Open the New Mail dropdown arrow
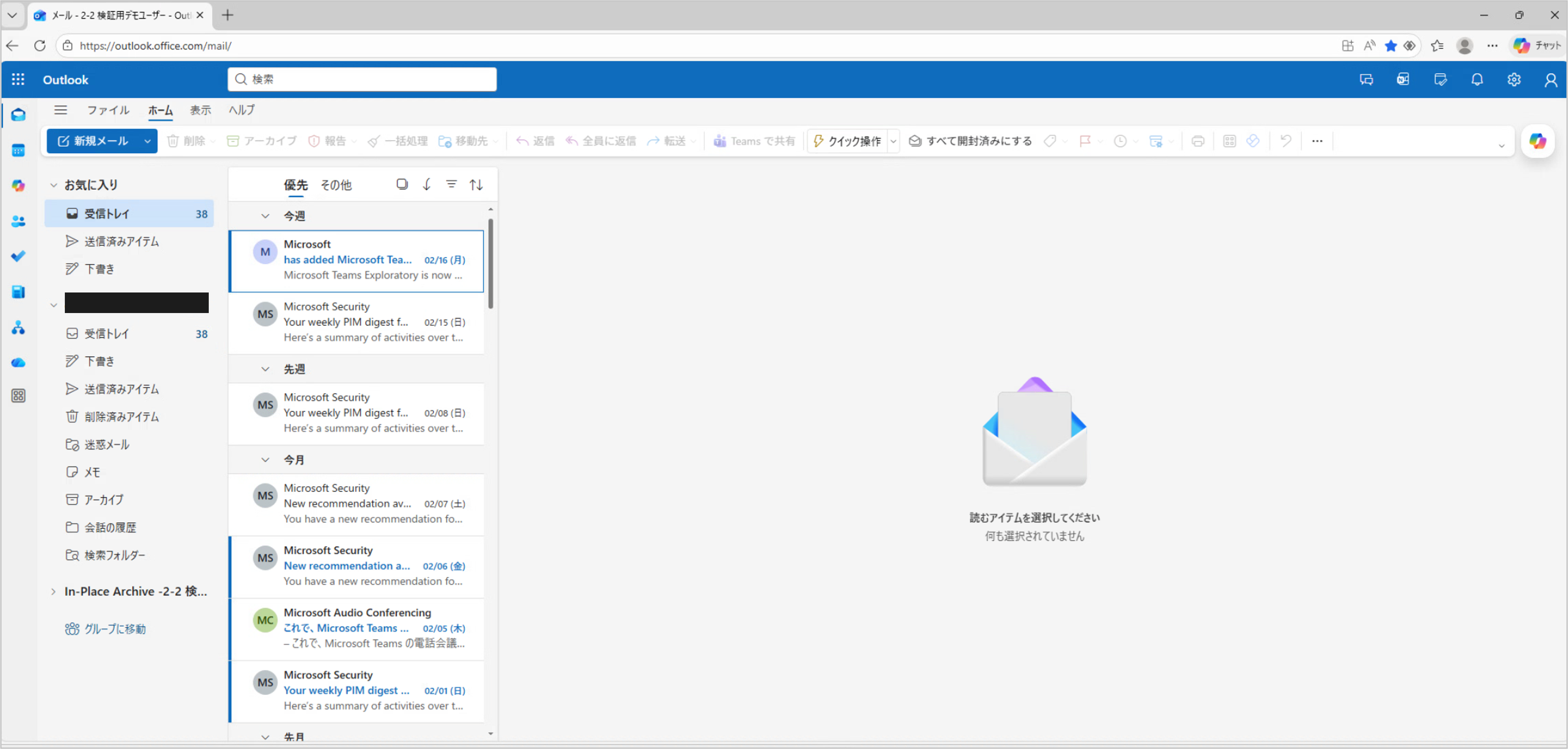Image resolution: width=1568 pixels, height=749 pixels. (147, 141)
